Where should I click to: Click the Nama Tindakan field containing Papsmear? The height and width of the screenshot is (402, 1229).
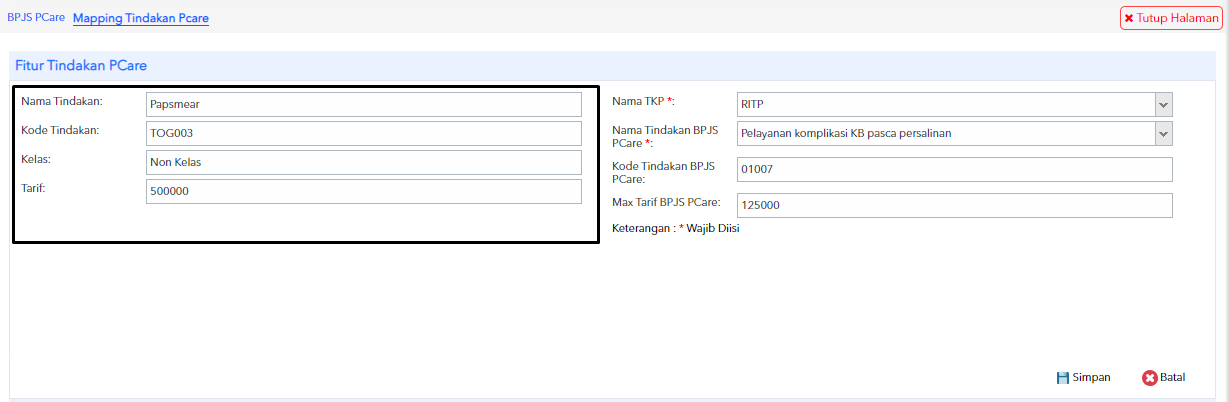click(x=363, y=104)
